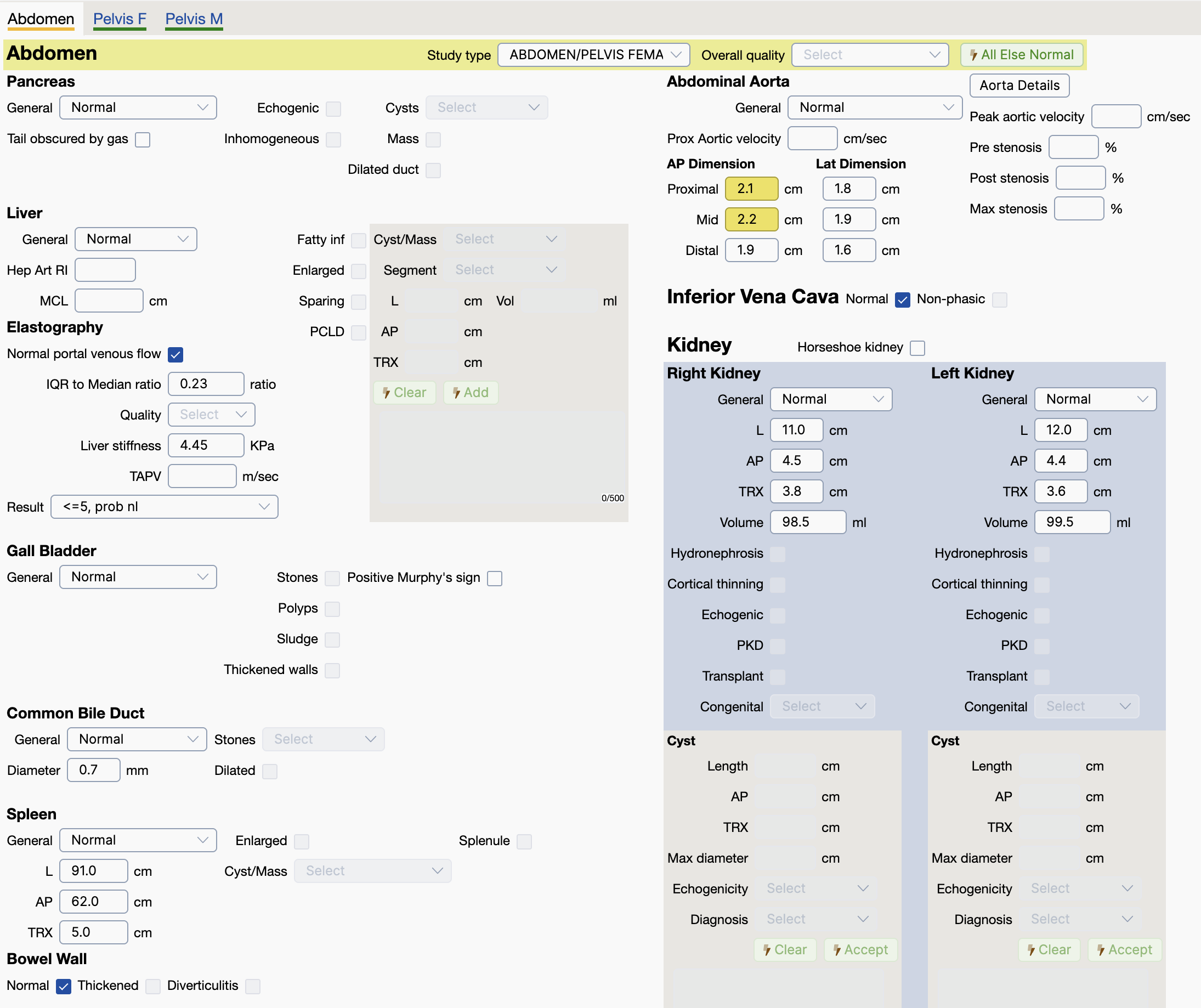Uncheck the Inferior Vena Cava Normal checkbox

point(903,300)
